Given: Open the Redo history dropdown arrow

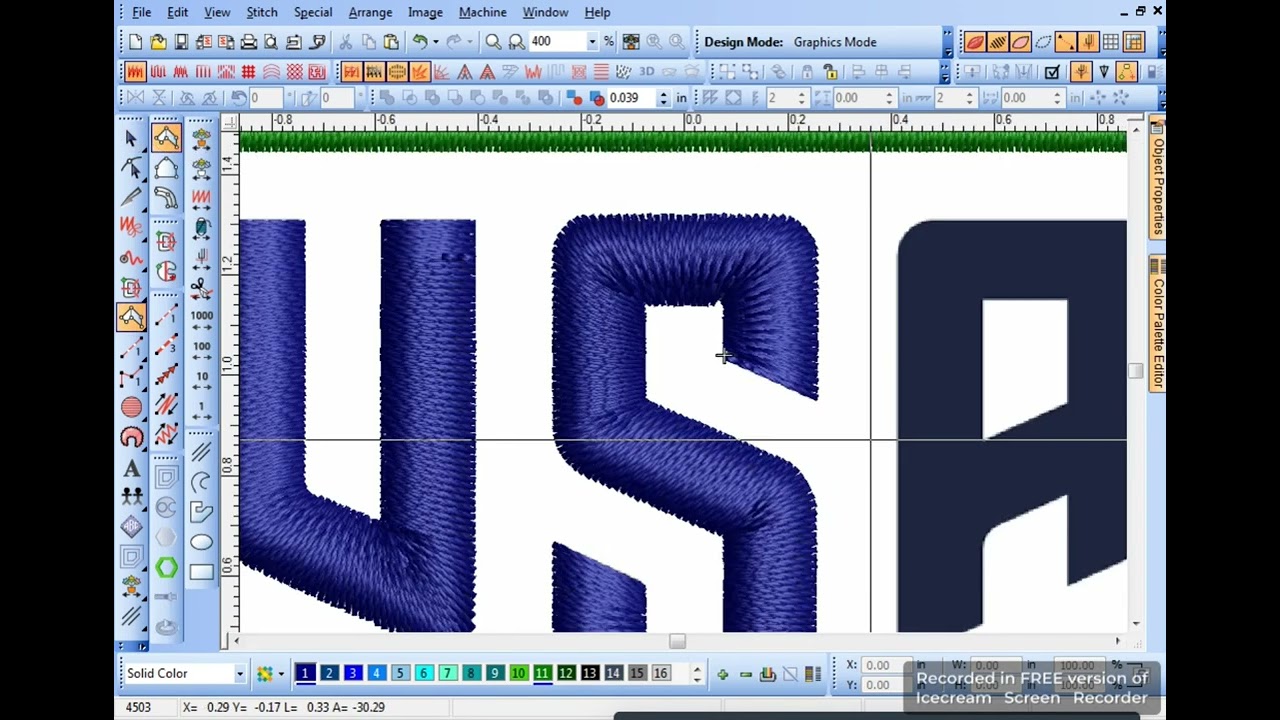Looking at the screenshot, I should click(469, 42).
